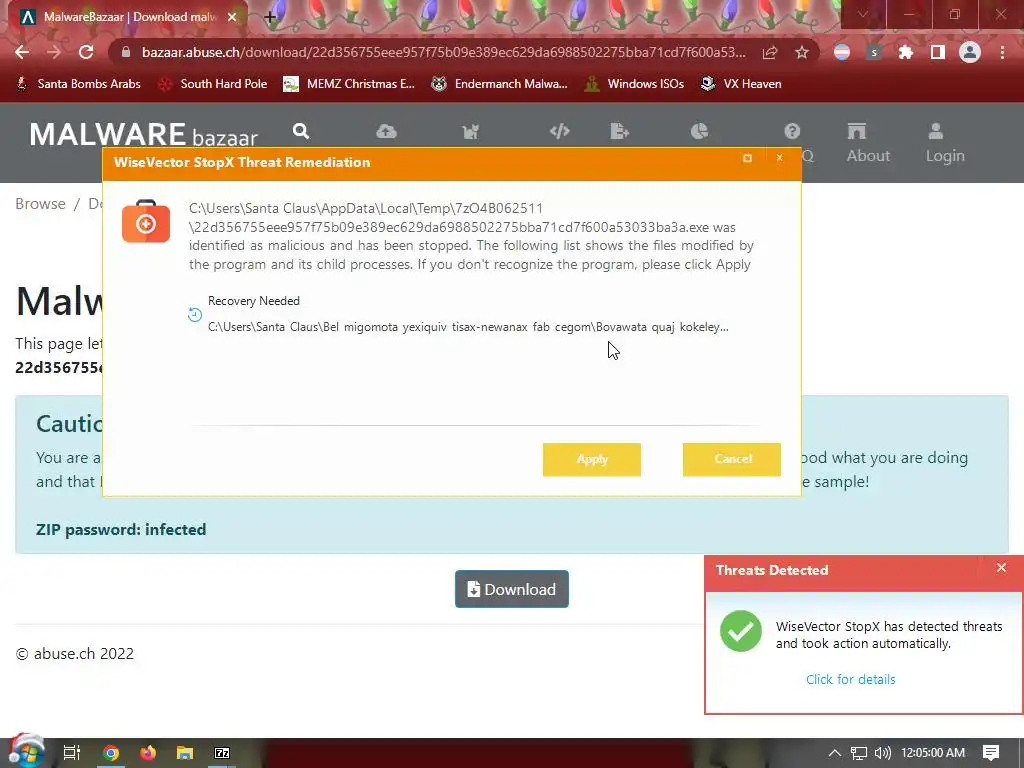Click the Apply button in WiseVector dialog

click(592, 459)
